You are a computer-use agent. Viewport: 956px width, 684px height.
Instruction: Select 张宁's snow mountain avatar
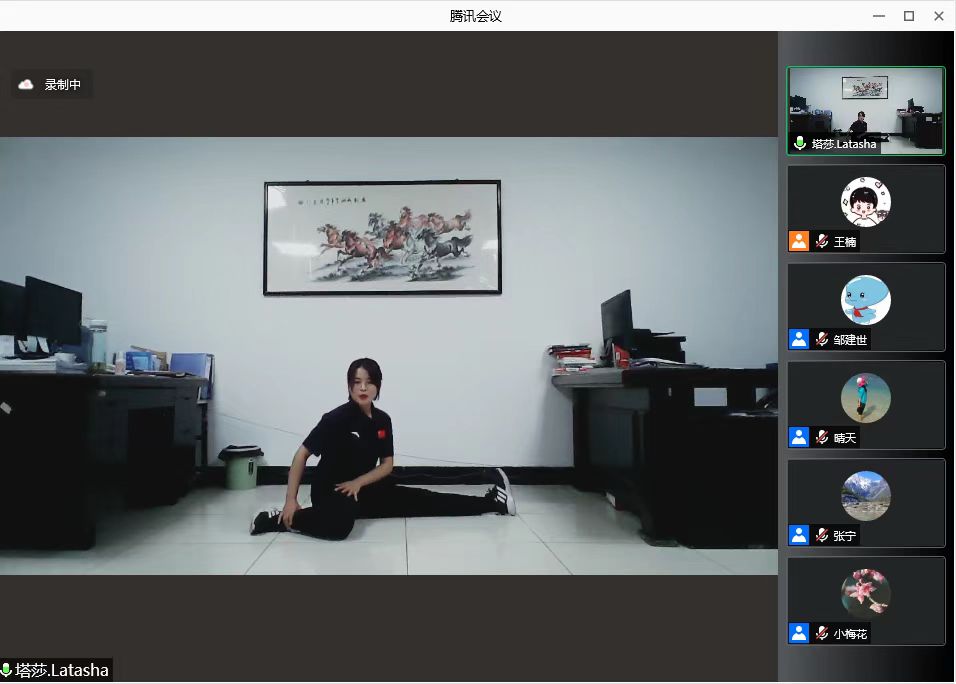click(865, 495)
